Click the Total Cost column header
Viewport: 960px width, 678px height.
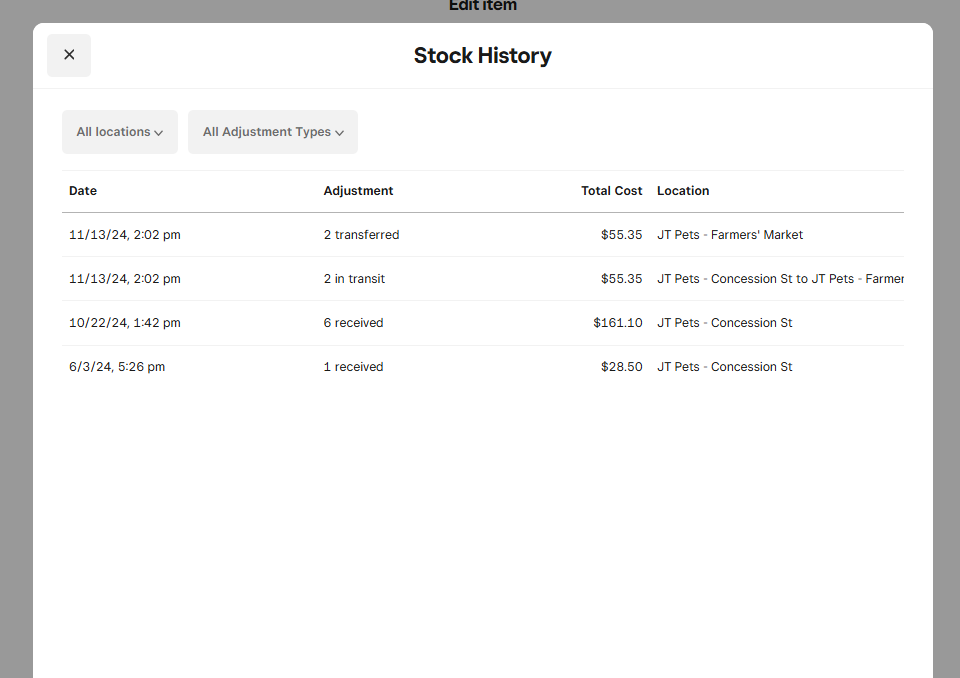[611, 190]
